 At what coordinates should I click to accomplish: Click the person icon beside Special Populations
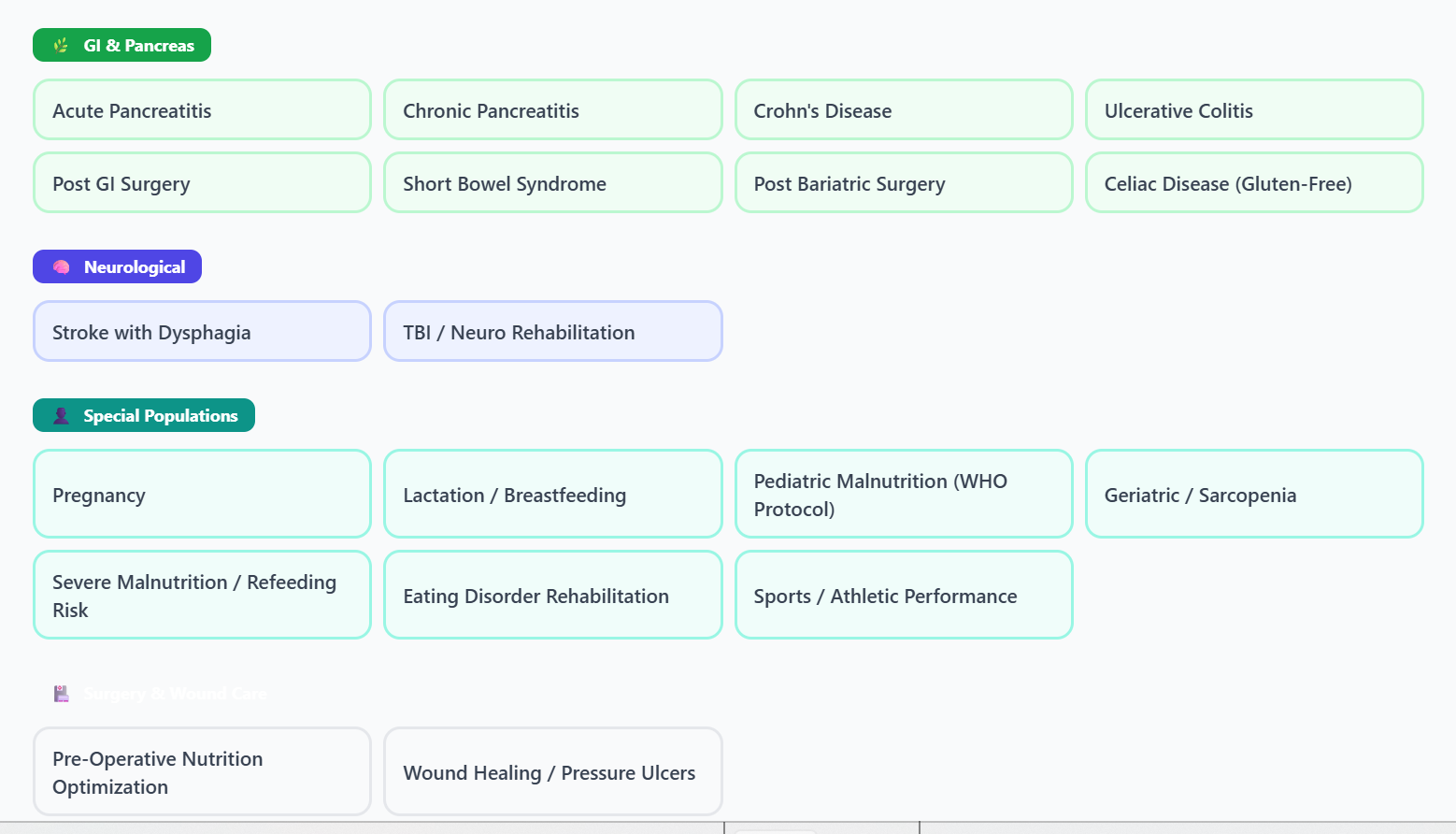pyautogui.click(x=61, y=416)
